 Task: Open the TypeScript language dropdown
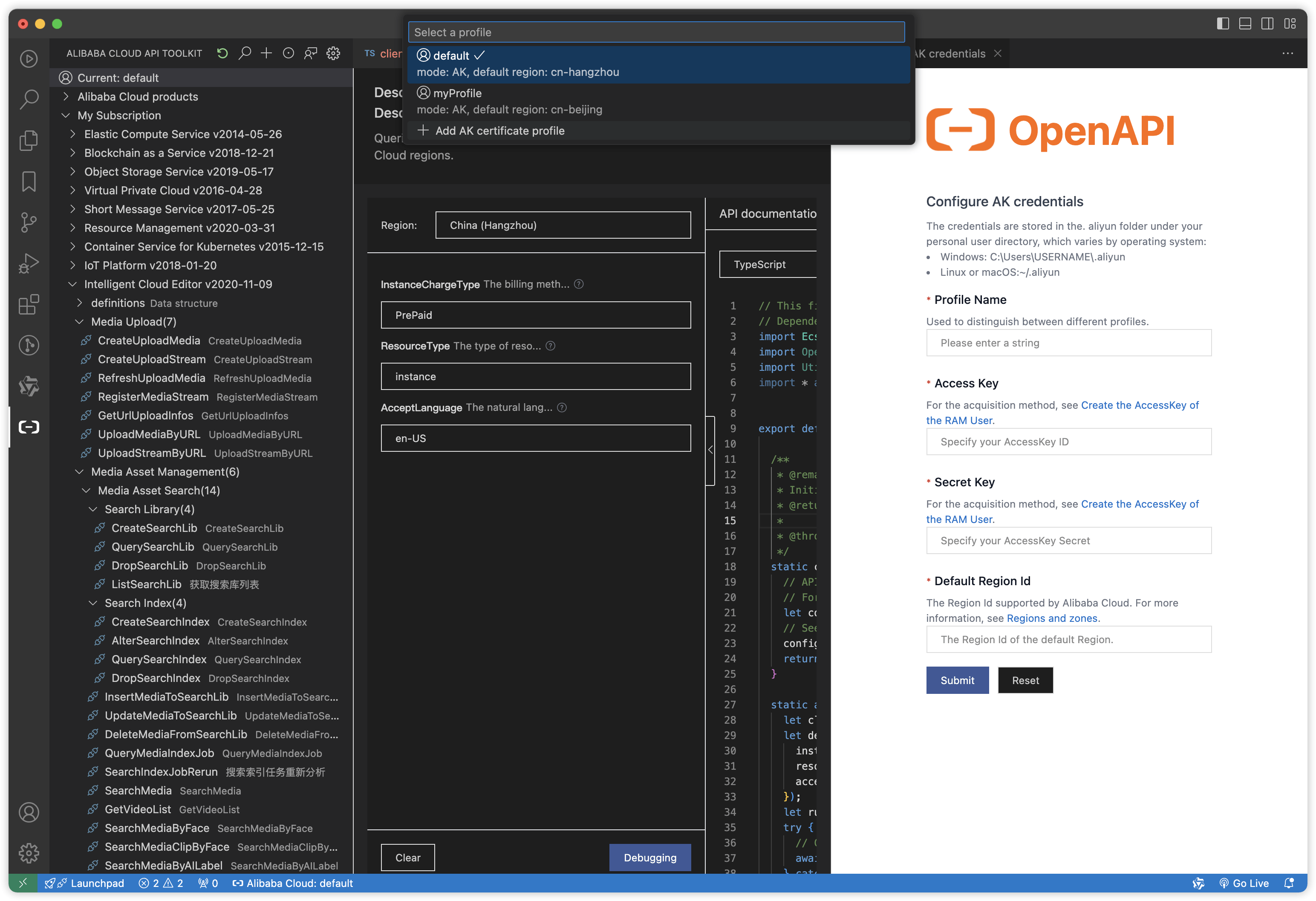768,265
